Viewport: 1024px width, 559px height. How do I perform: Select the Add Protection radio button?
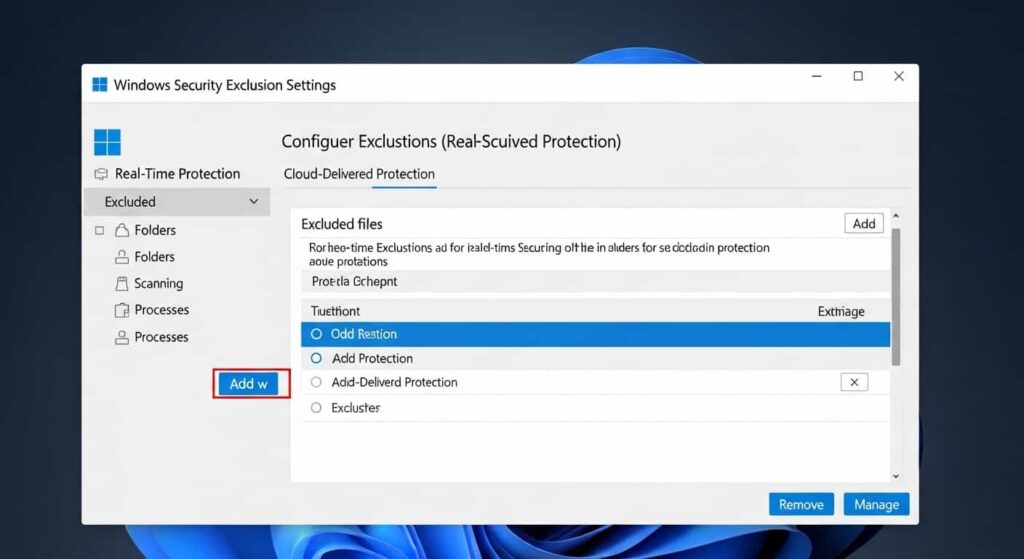[x=316, y=358]
